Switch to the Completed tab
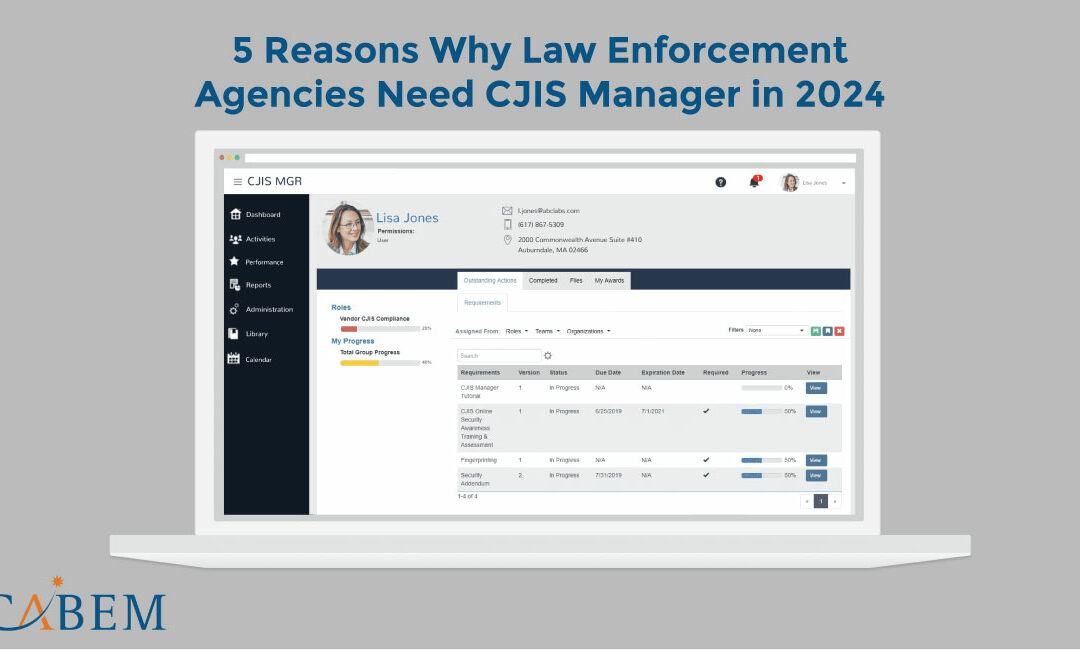Viewport: 1080px width, 650px height. 543,280
